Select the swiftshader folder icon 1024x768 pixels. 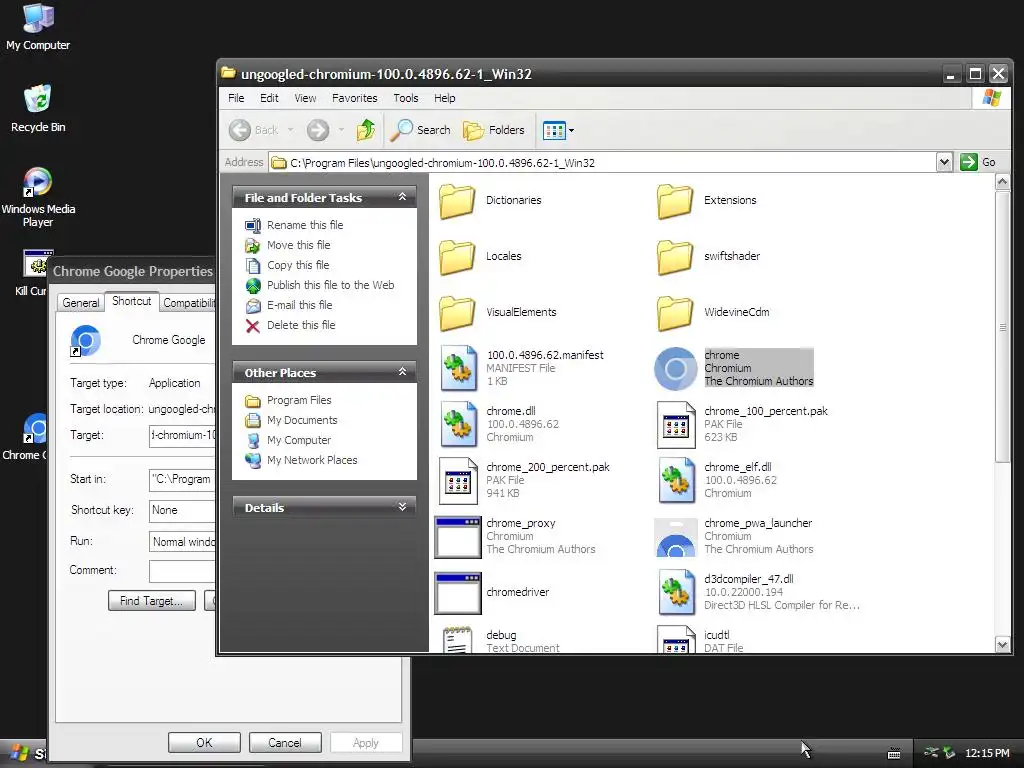pyautogui.click(x=675, y=257)
